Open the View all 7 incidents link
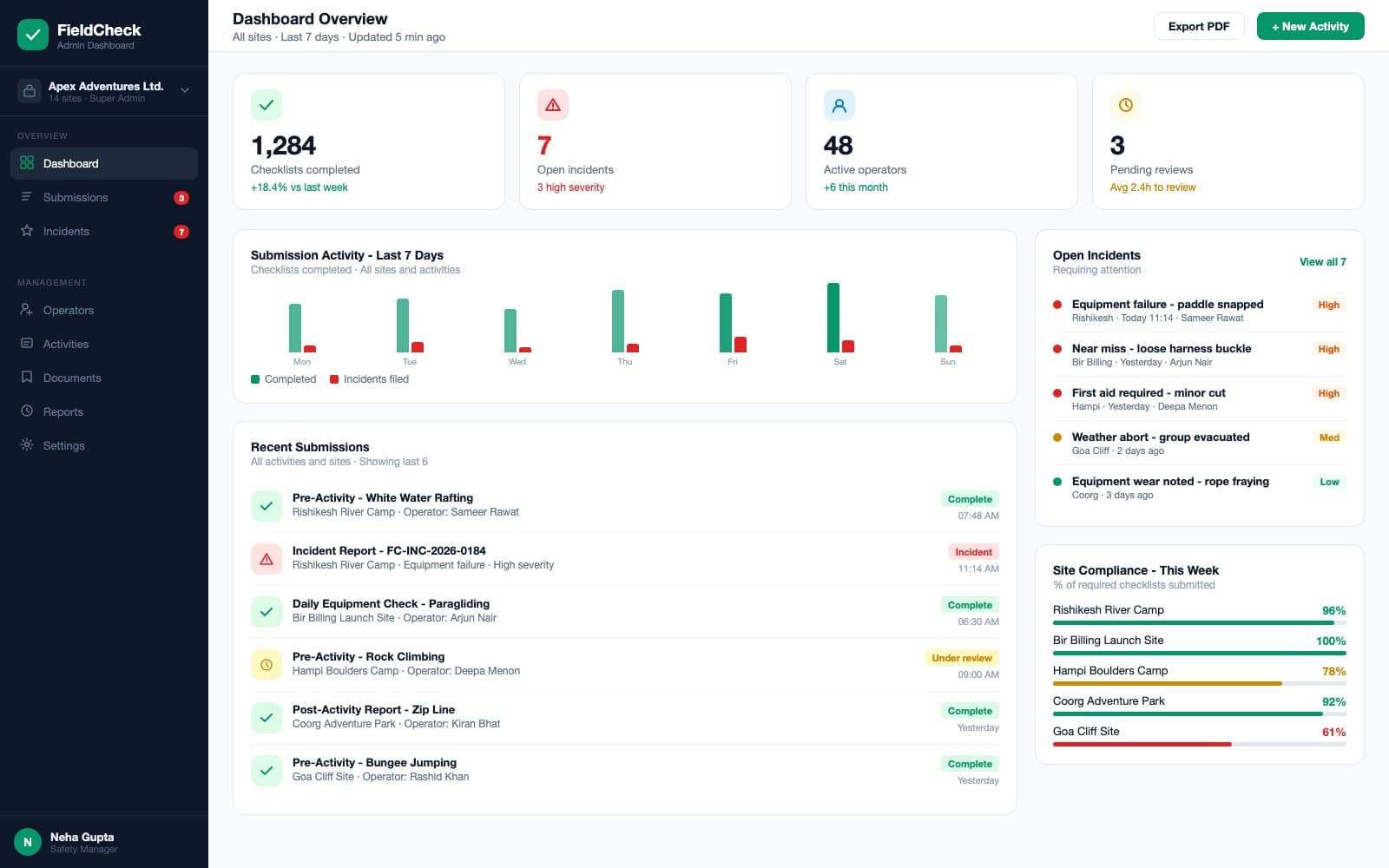This screenshot has height=868, width=1389. [1322, 261]
